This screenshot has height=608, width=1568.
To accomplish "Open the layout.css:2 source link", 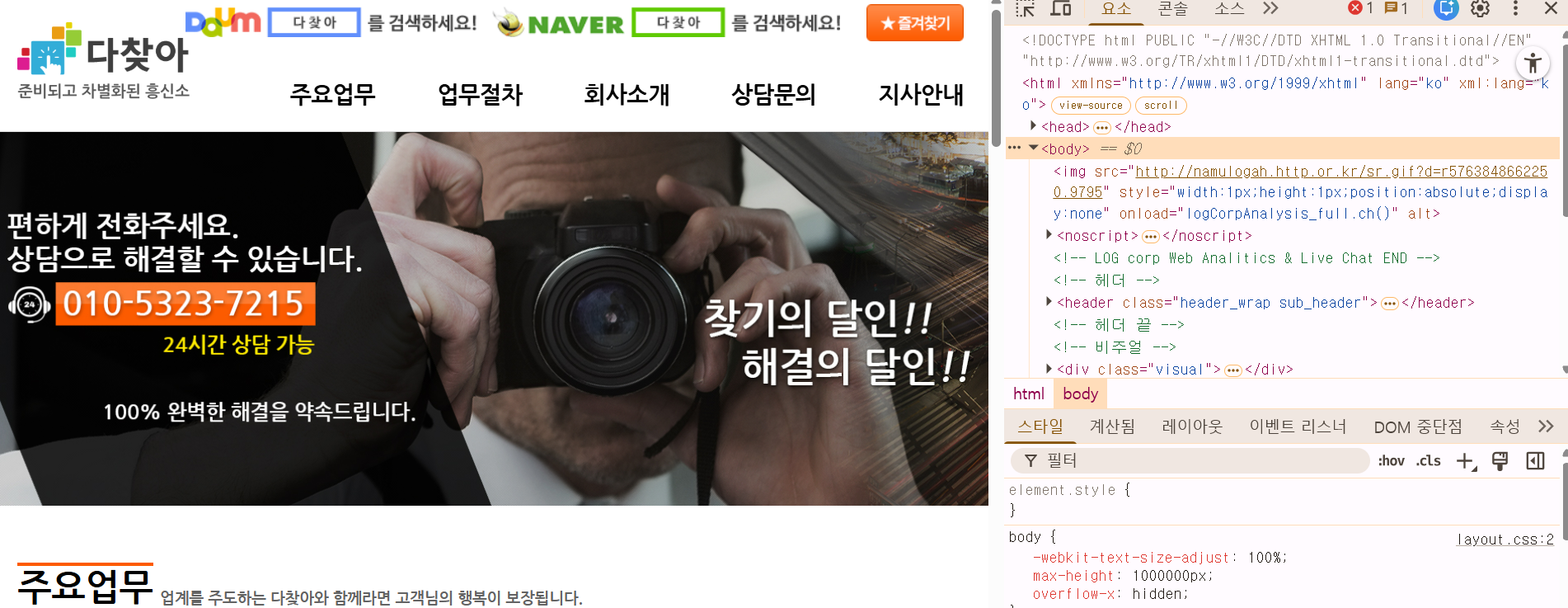I will click(1505, 539).
